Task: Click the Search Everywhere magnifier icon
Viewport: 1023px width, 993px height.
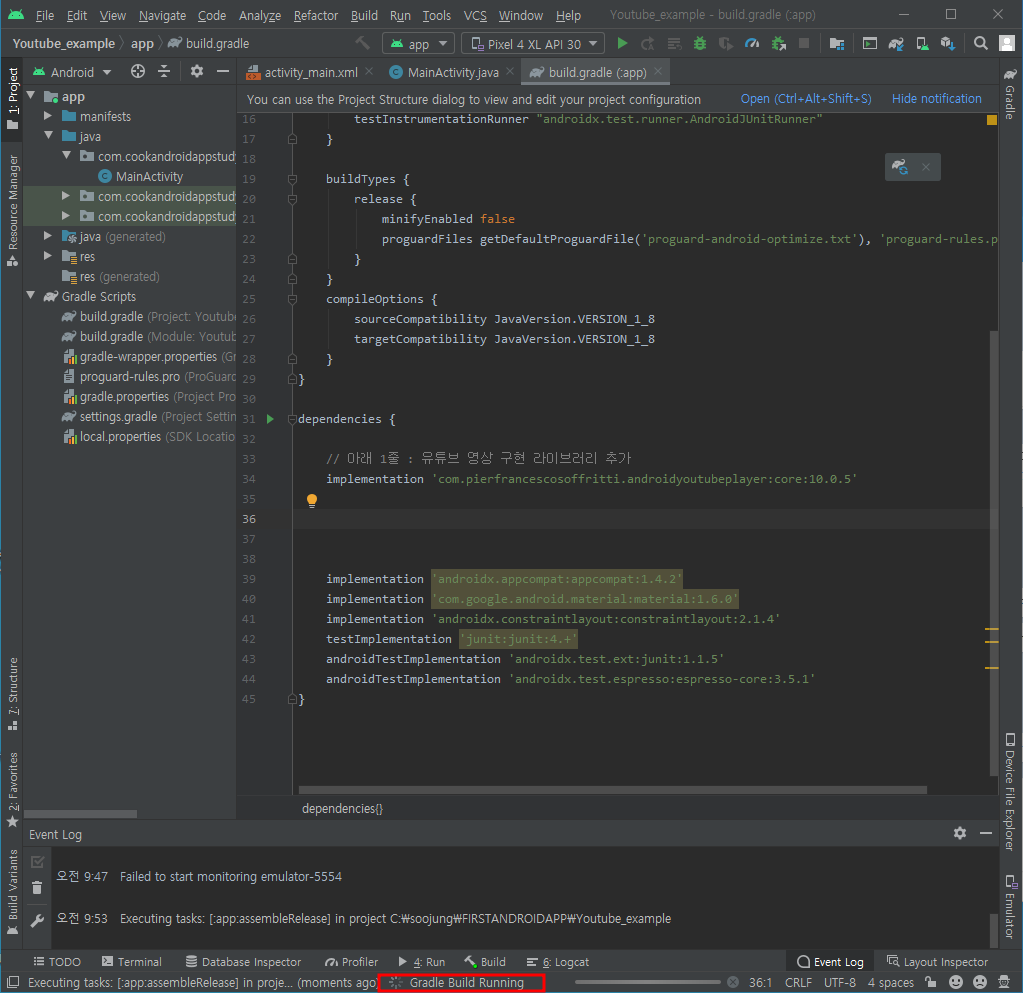Action: 980,44
